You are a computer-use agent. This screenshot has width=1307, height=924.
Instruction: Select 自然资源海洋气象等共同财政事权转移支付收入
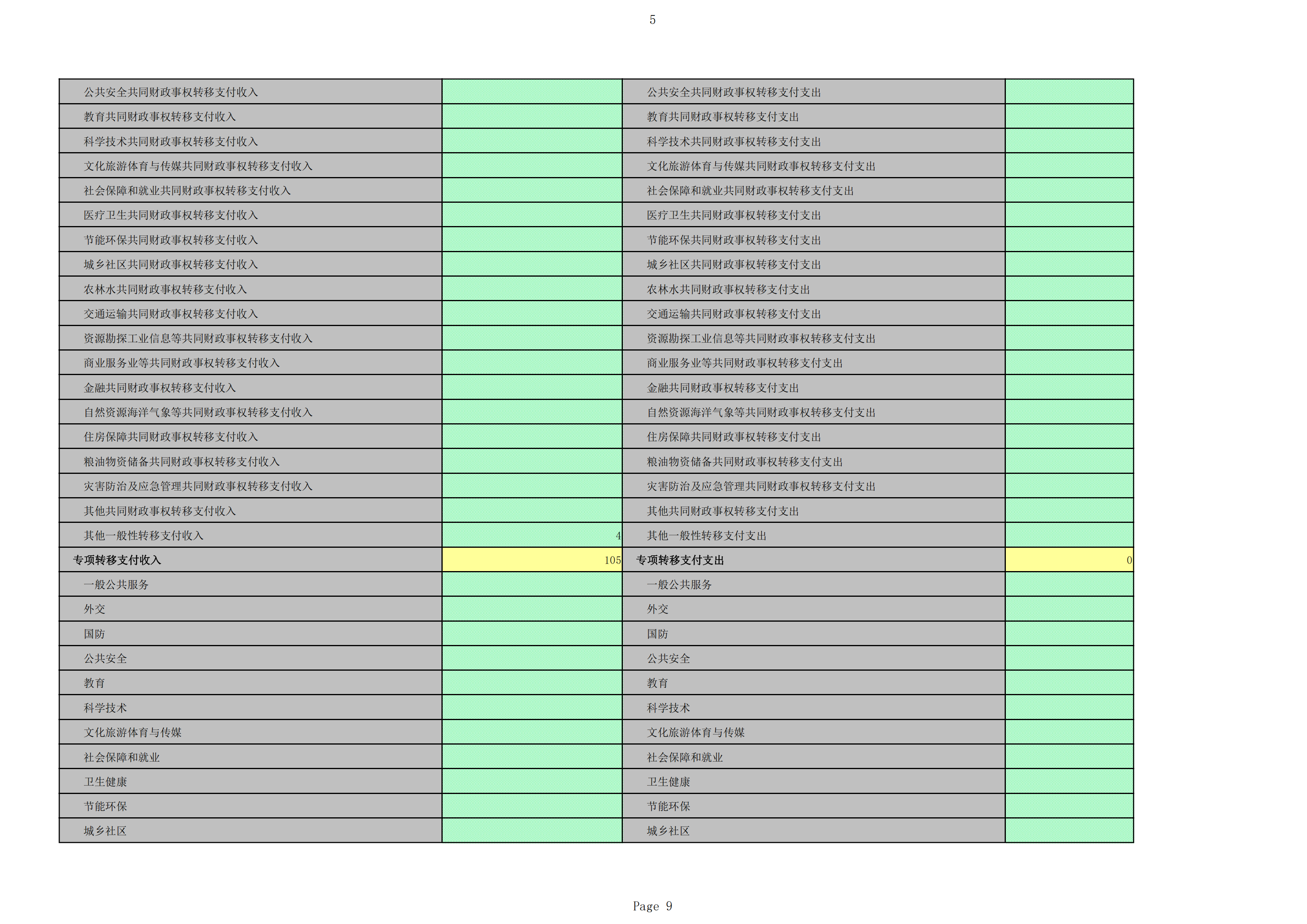(198, 413)
